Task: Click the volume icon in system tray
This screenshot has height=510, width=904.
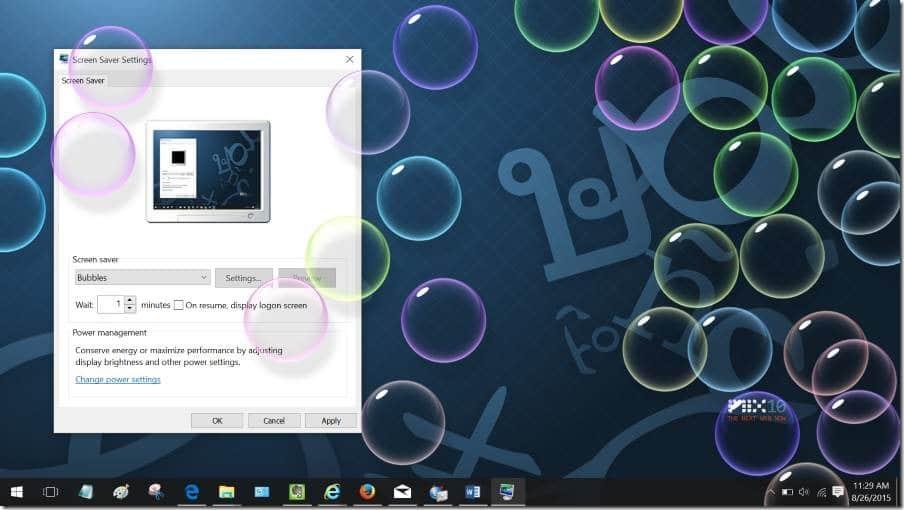Action: pyautogui.click(x=804, y=492)
